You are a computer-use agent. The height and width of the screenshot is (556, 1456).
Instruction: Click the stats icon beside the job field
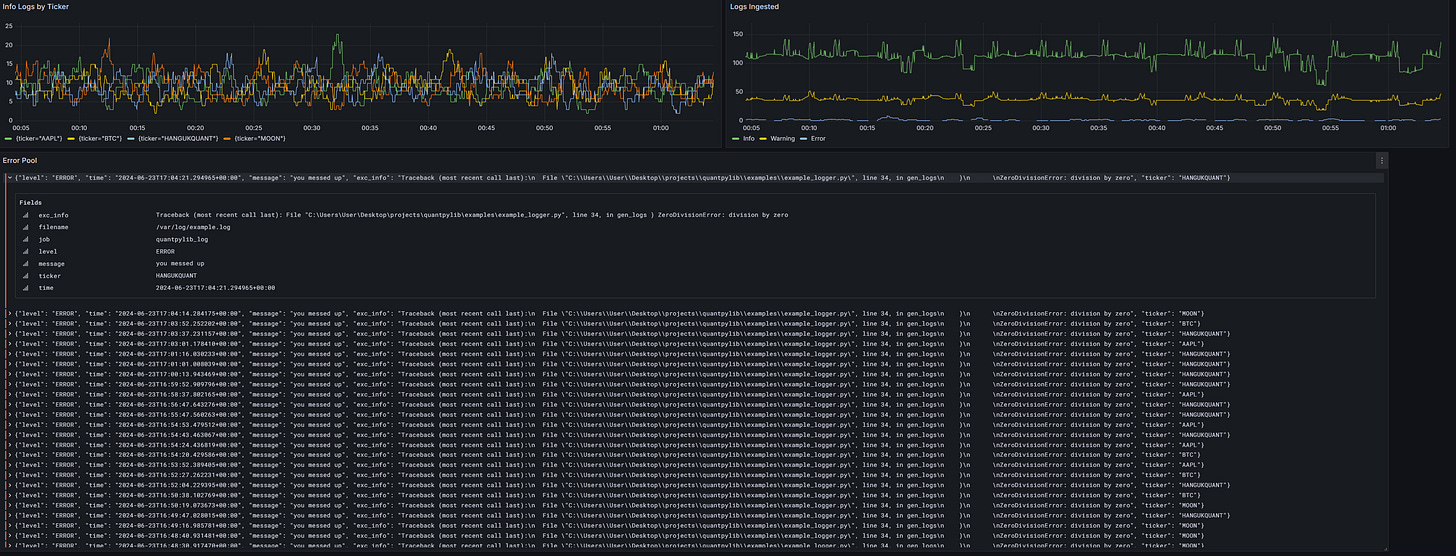pos(24,239)
